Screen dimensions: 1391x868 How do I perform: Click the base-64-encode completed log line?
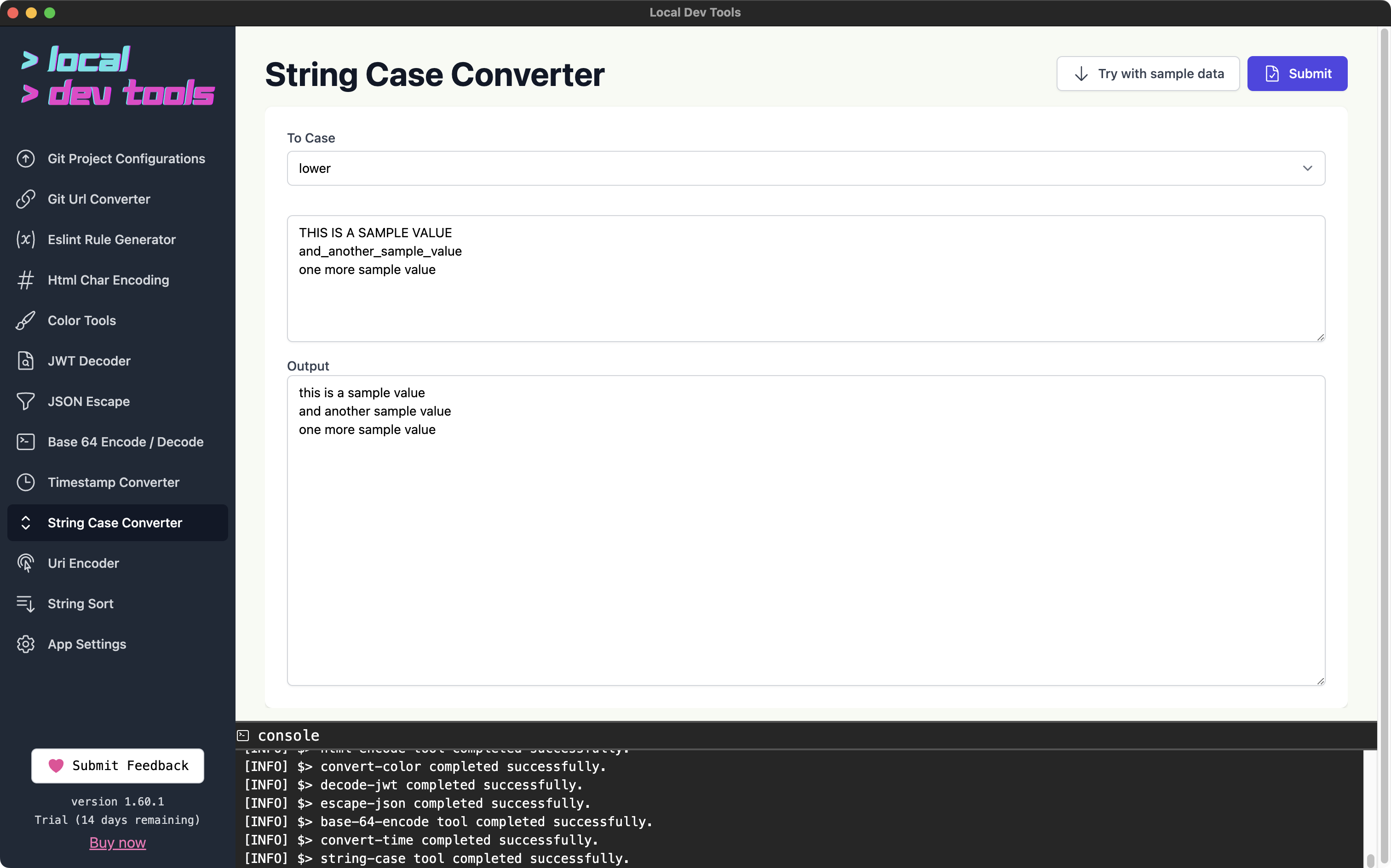click(x=448, y=822)
